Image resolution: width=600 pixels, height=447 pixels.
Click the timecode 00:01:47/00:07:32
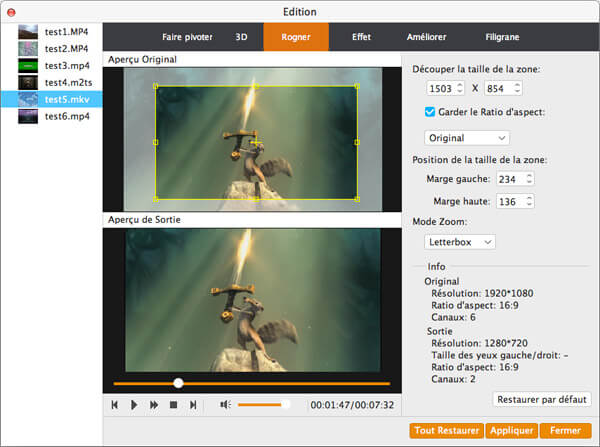[x=352, y=405]
